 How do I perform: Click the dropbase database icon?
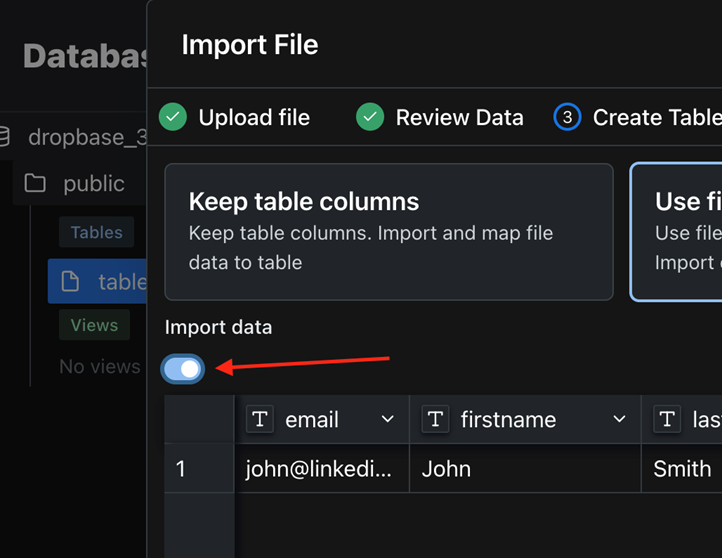pyautogui.click(x=5, y=137)
